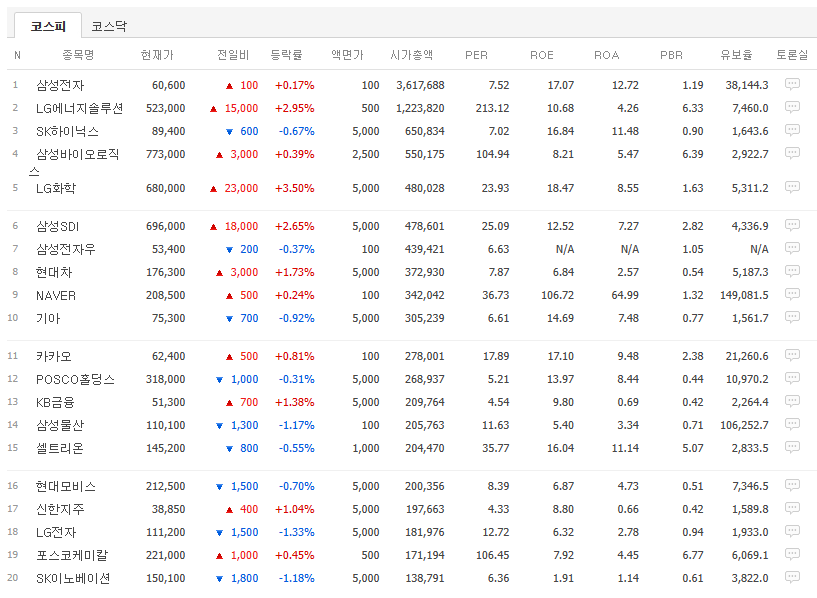Open discussion room icon for POSCO홀딩스
This screenshot has width=817, height=598.
[792, 378]
